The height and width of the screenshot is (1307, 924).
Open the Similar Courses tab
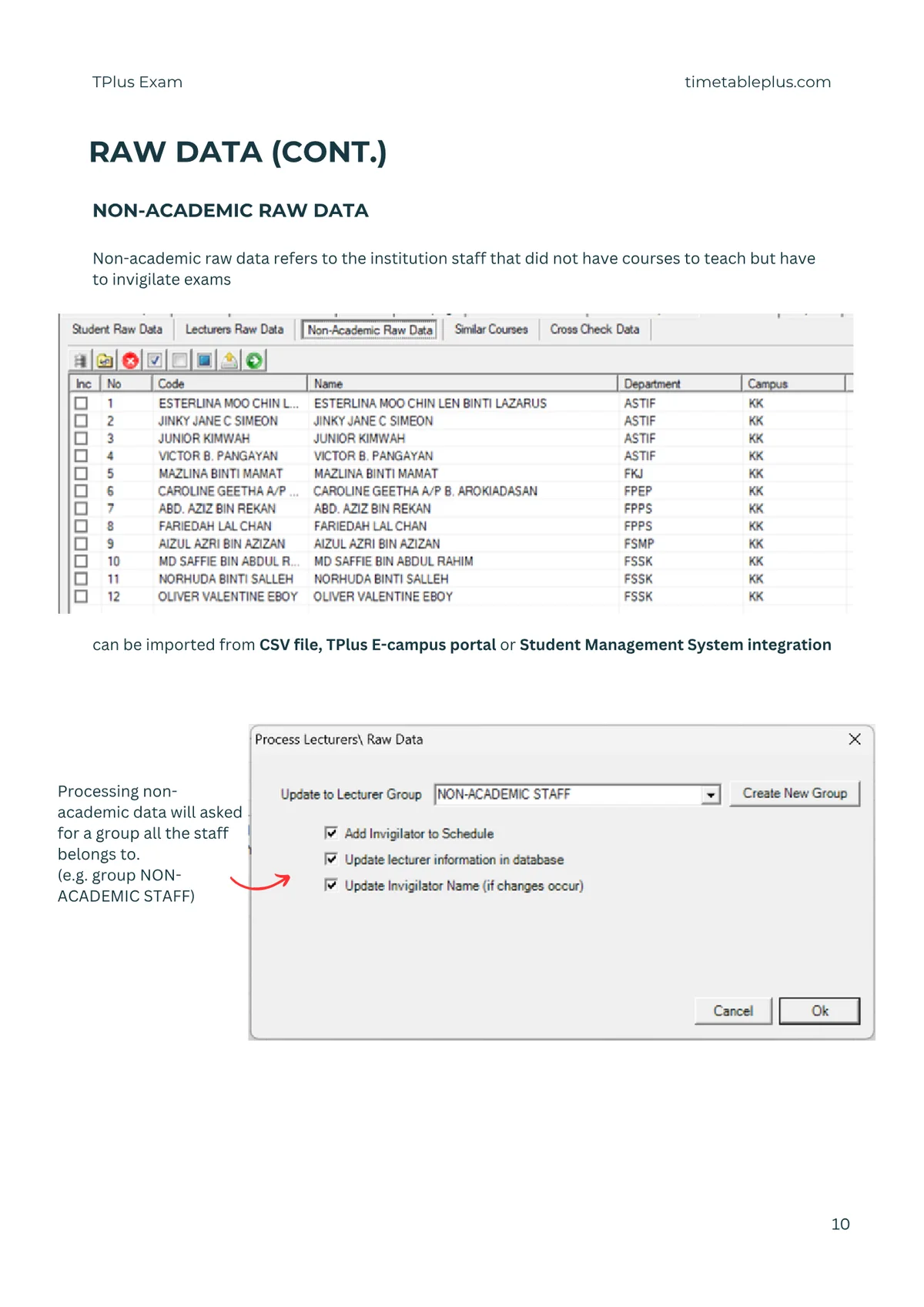[x=491, y=330]
